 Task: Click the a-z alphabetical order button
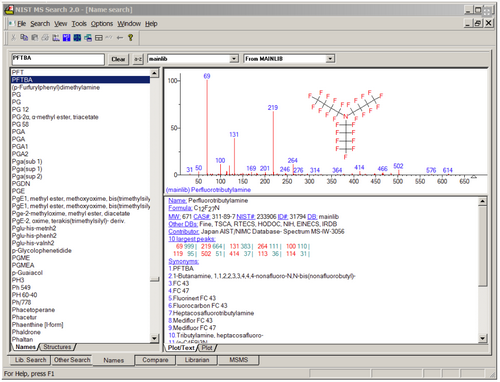[138, 59]
